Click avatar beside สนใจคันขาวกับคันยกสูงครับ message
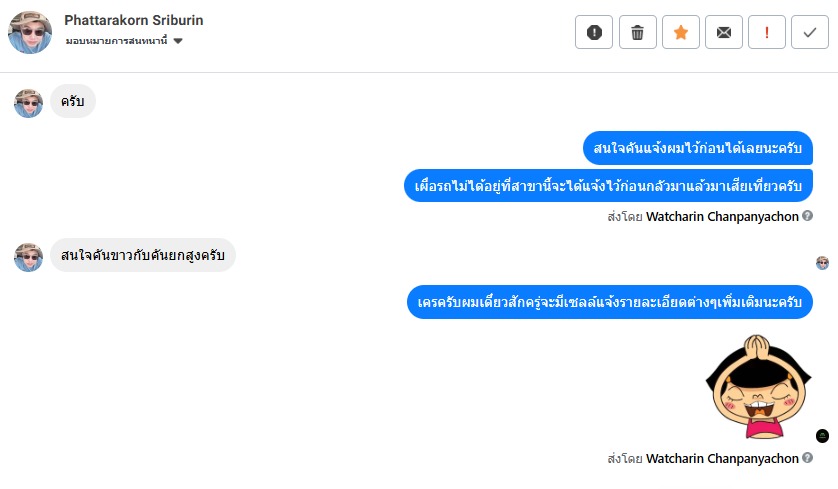The image size is (838, 489). pyautogui.click(x=28, y=256)
